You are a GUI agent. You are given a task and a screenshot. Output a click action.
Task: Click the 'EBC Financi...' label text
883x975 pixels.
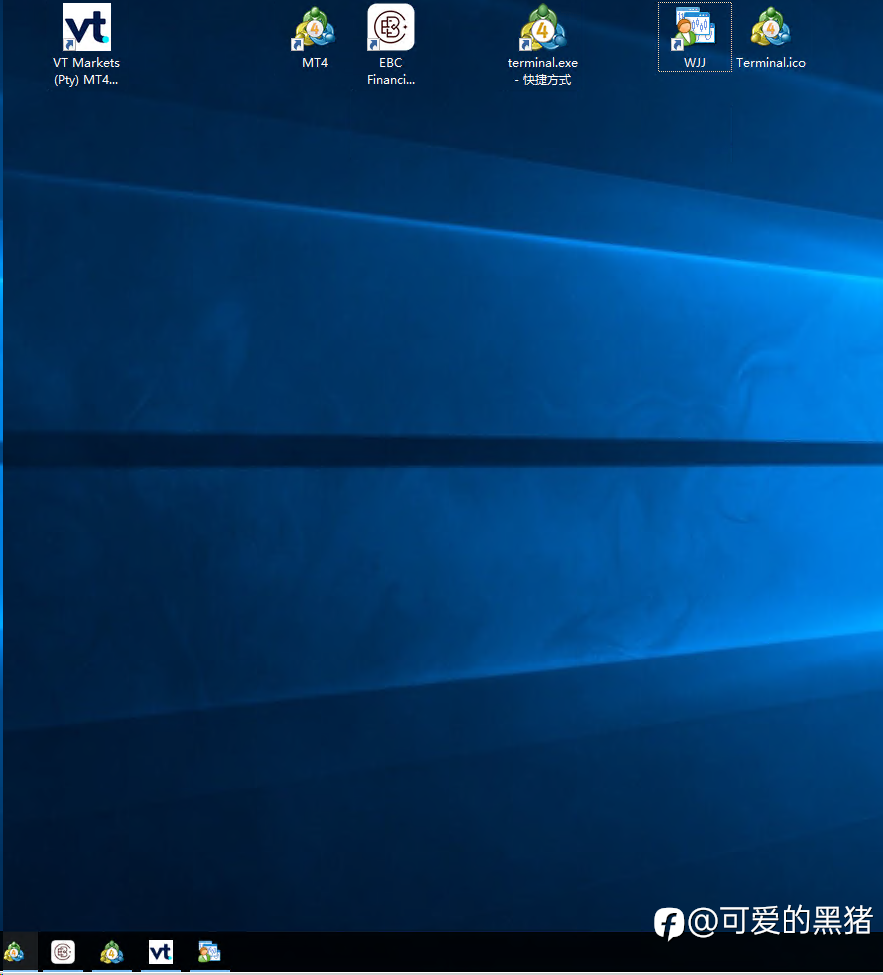(x=391, y=71)
